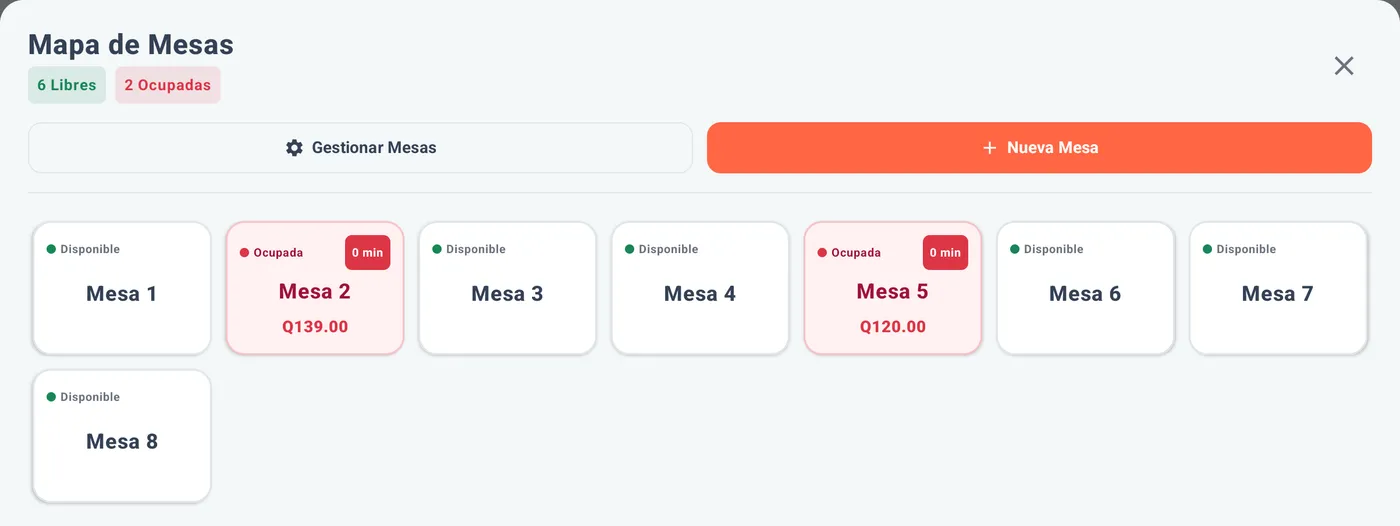Pick the Mesa 7 table card
Viewport: 1400px width, 526px height.
1278,288
